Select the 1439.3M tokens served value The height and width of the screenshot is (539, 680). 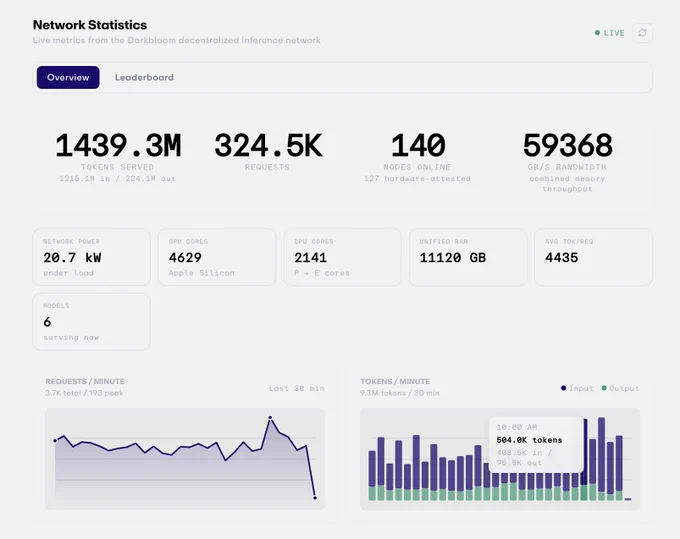pyautogui.click(x=118, y=145)
